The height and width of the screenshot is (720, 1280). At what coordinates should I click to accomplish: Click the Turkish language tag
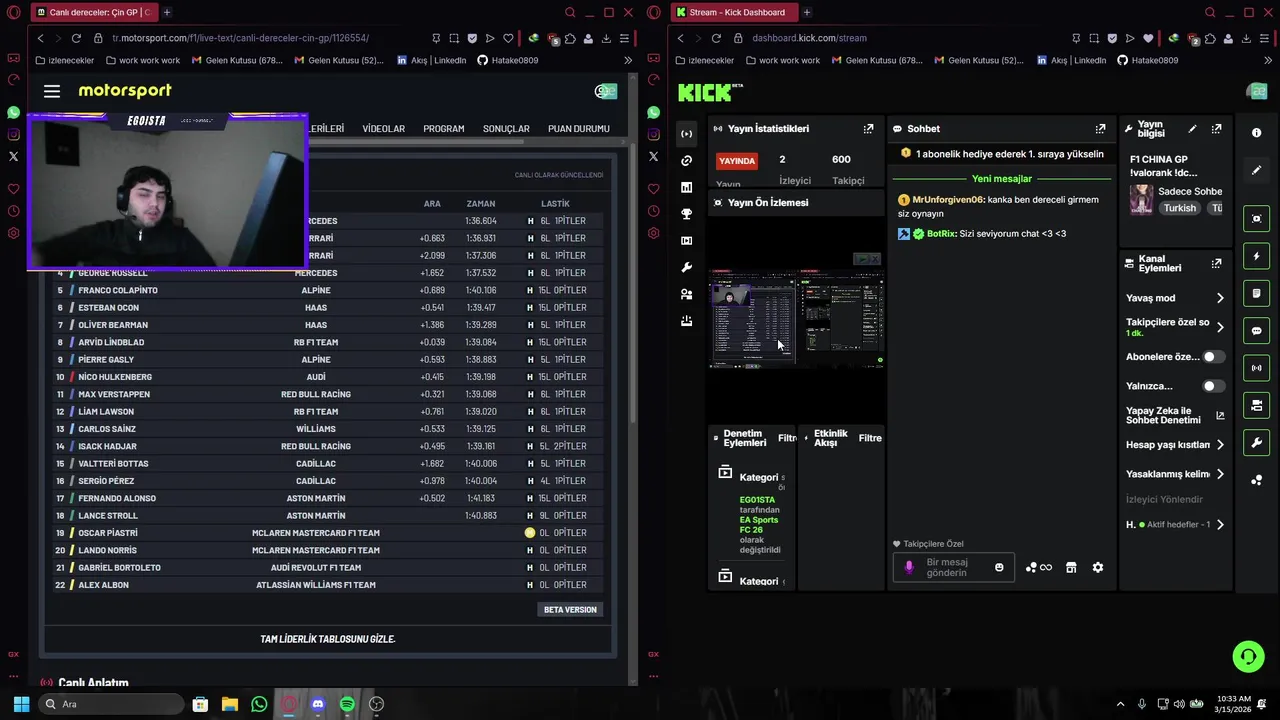pyautogui.click(x=1180, y=208)
